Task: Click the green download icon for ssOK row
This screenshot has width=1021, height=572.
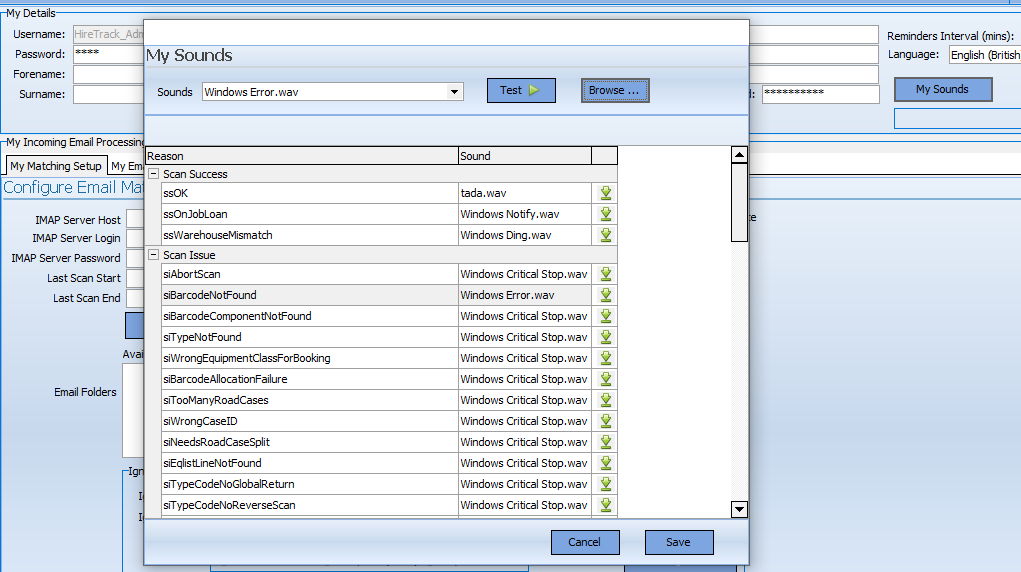Action: tap(605, 193)
